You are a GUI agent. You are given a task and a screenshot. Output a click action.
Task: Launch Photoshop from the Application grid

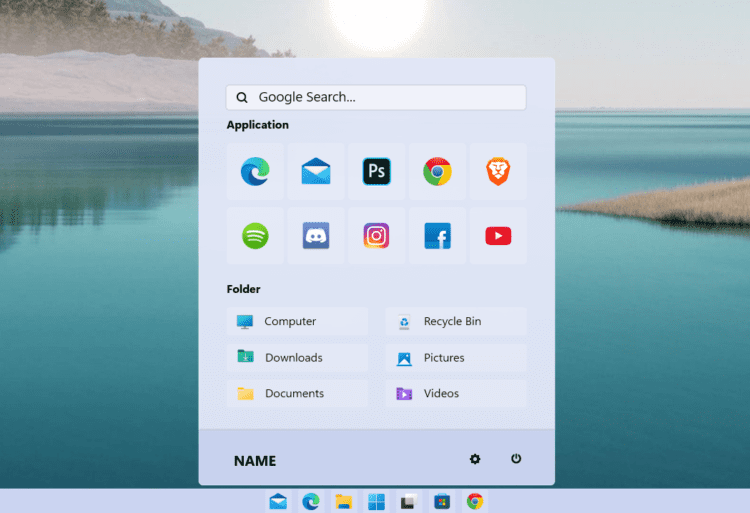(376, 171)
